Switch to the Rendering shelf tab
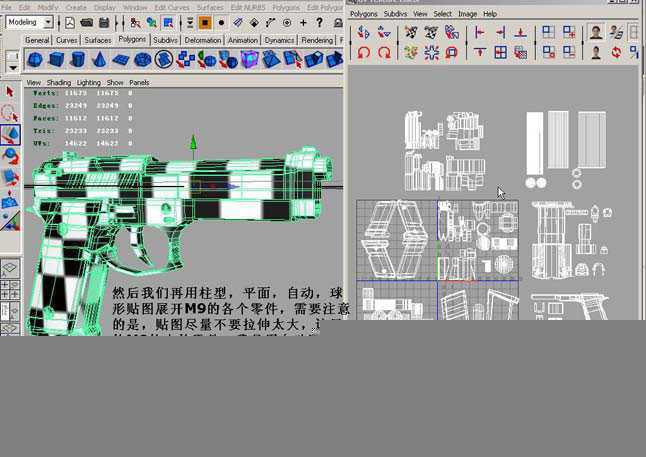The image size is (646, 457). (317, 40)
